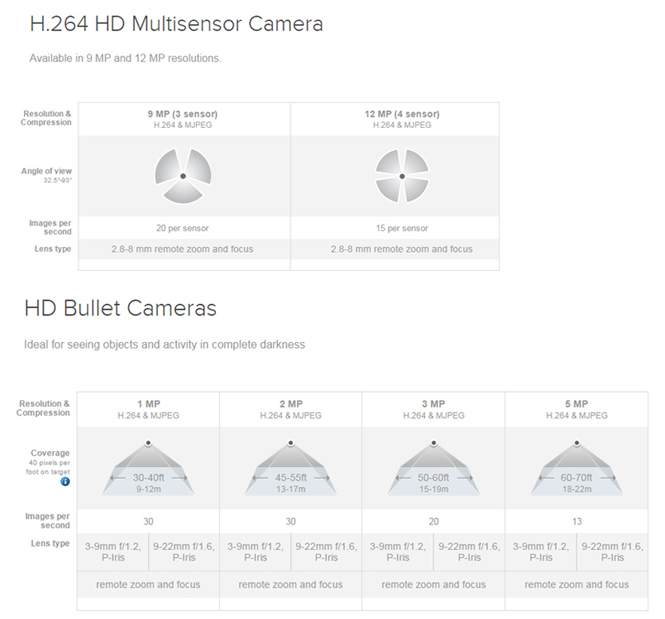Choose the 2 MP bullet camera column header
This screenshot has width=665, height=619.
290,409
